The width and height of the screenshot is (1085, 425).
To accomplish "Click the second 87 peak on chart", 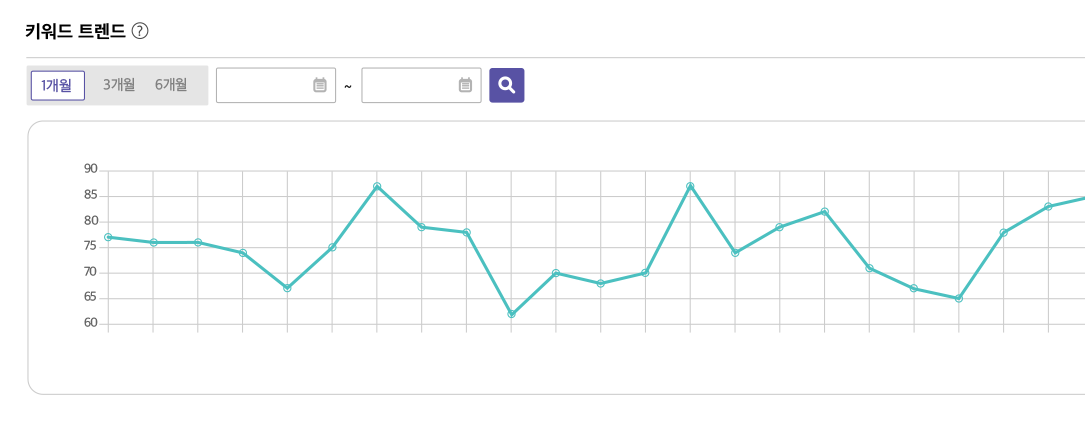I will point(690,186).
